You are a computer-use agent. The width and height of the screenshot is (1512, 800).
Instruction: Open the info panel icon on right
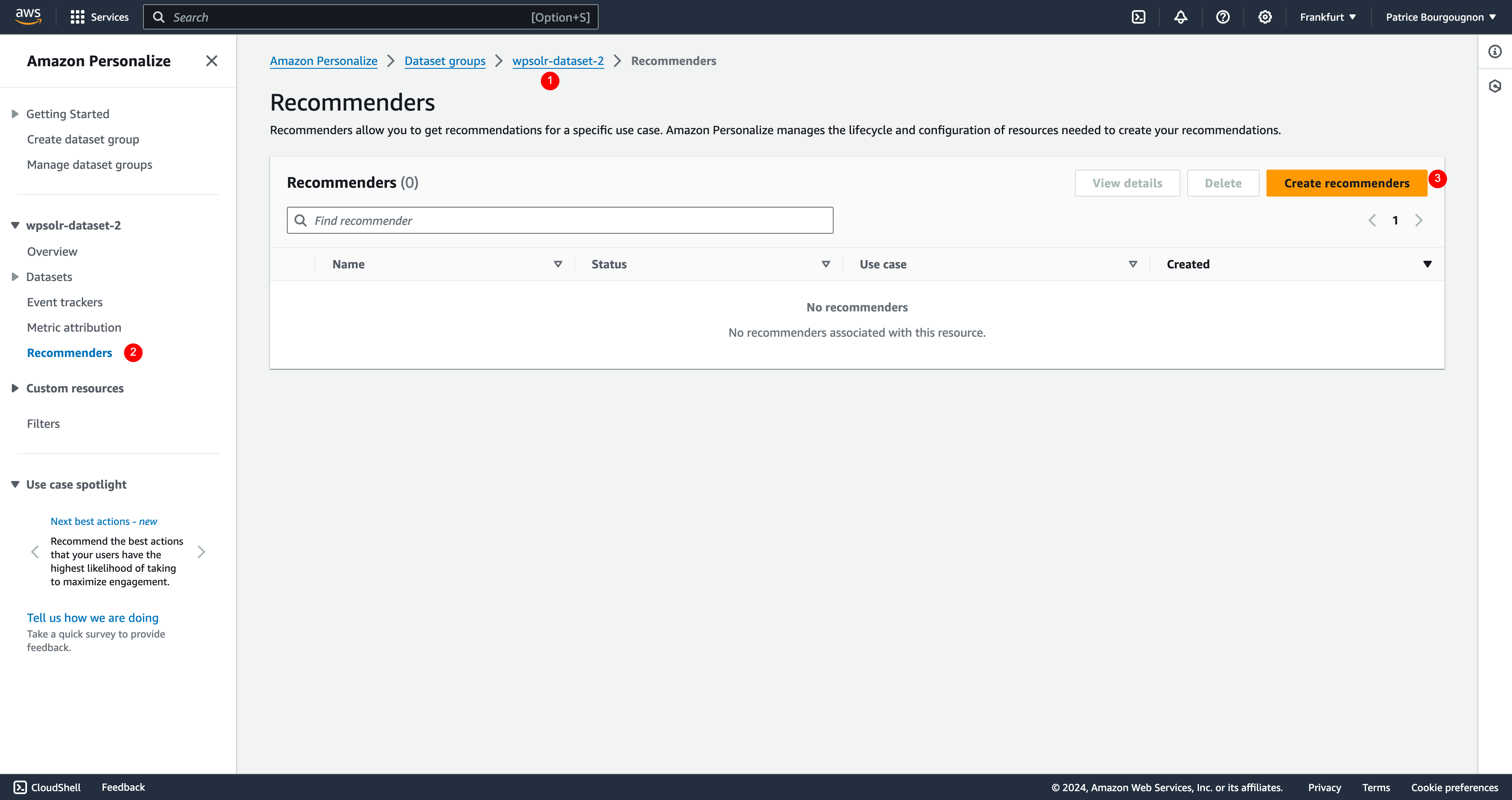[x=1495, y=51]
